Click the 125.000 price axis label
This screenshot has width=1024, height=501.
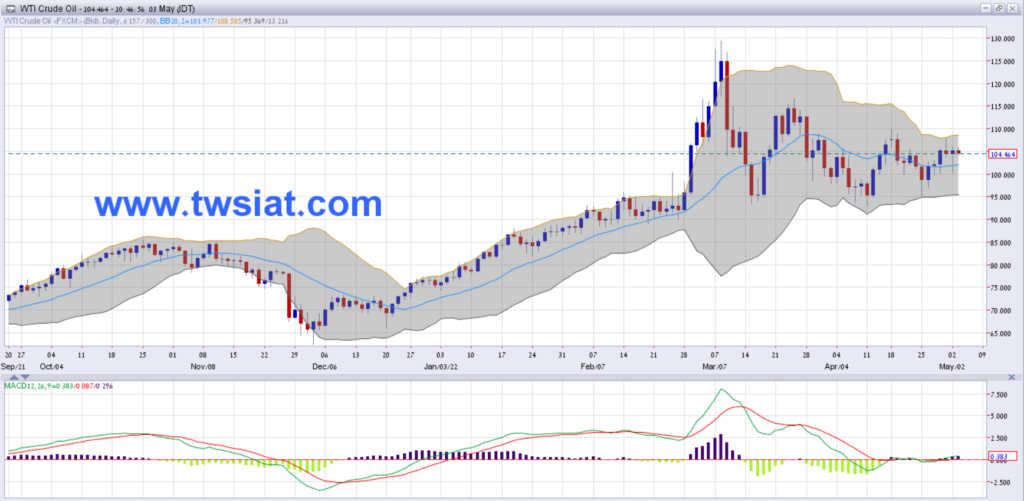[1003, 62]
